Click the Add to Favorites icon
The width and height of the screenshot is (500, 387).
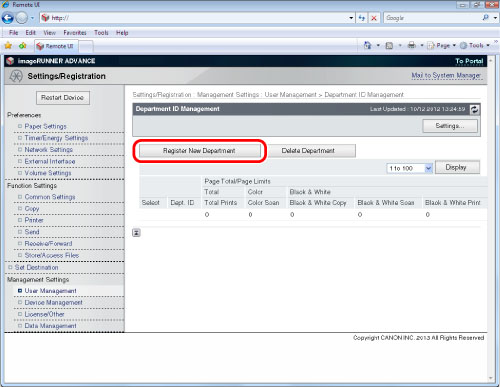pyautogui.click(x=23, y=46)
